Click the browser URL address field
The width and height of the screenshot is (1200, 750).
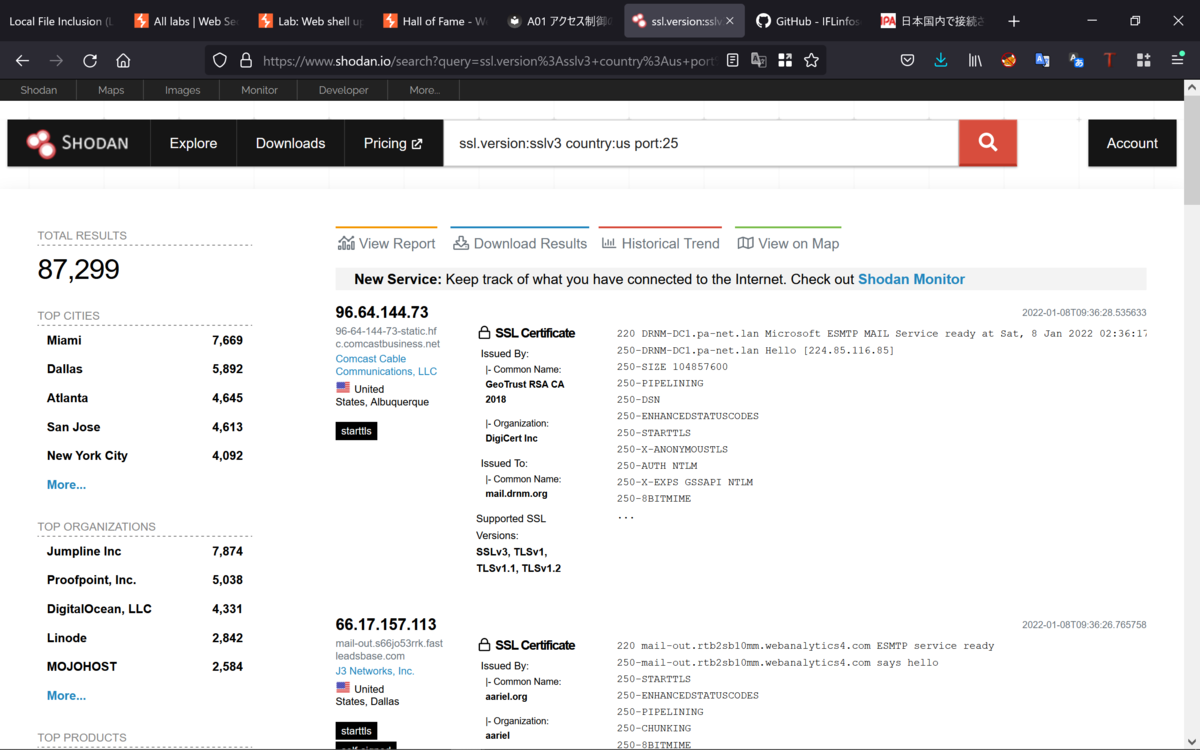488,60
